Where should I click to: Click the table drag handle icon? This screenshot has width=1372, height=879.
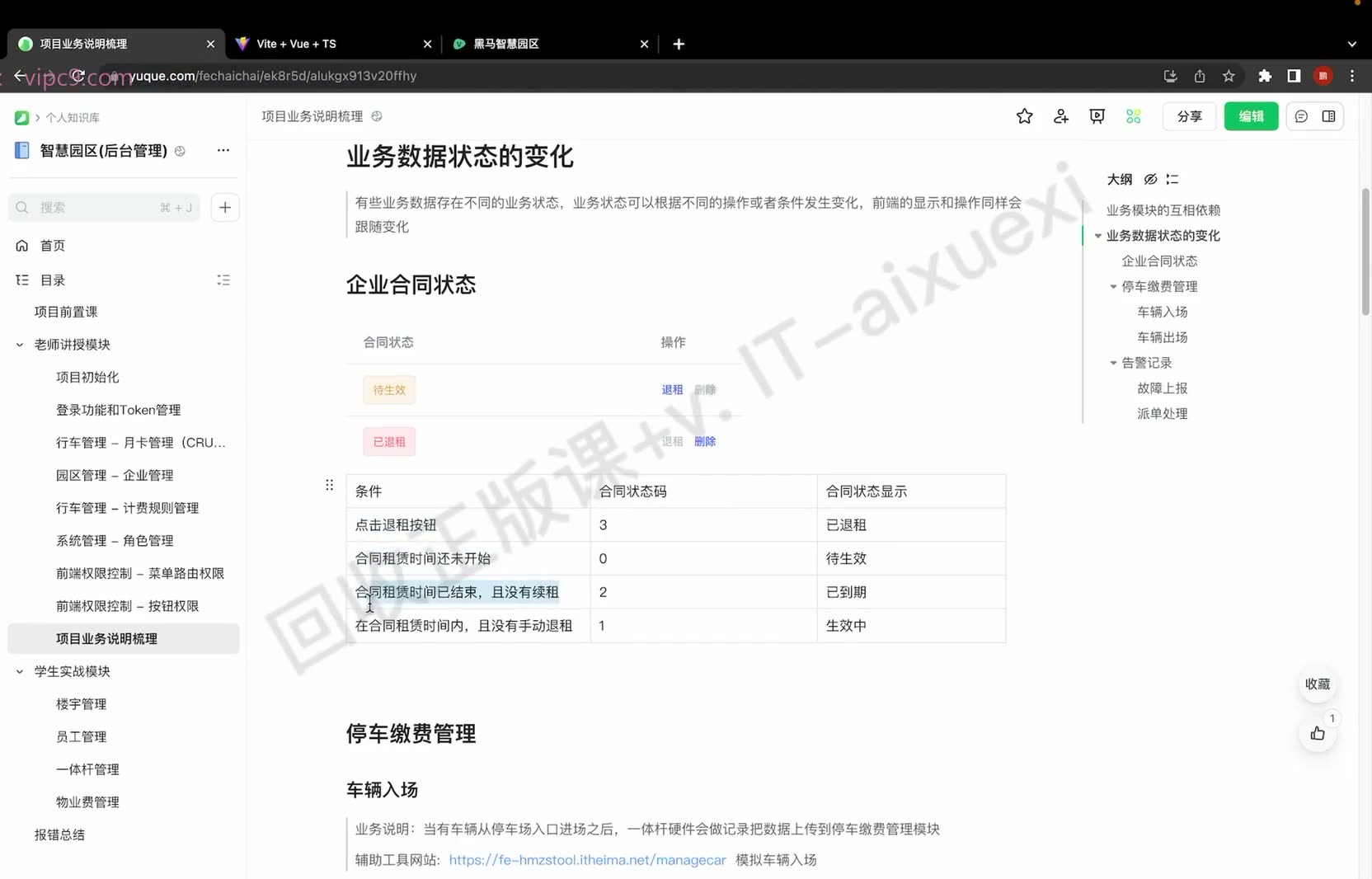click(329, 485)
